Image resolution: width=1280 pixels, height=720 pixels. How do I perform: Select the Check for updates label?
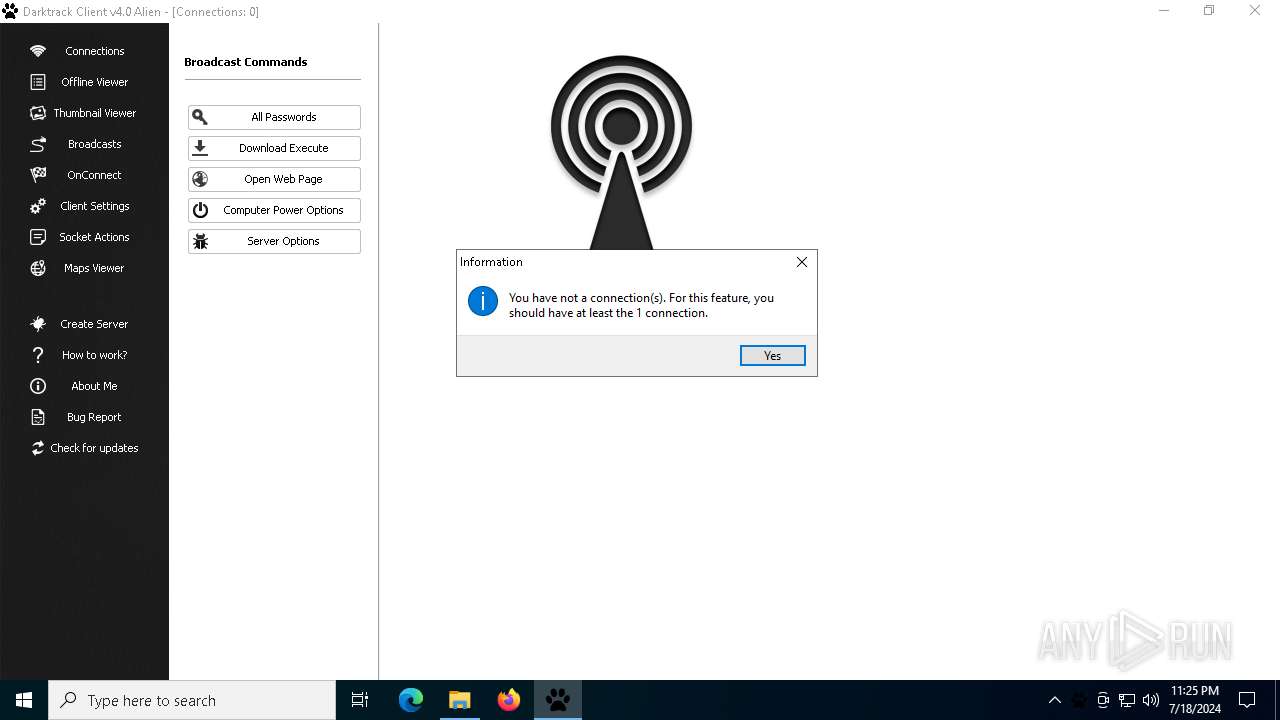[x=95, y=448]
